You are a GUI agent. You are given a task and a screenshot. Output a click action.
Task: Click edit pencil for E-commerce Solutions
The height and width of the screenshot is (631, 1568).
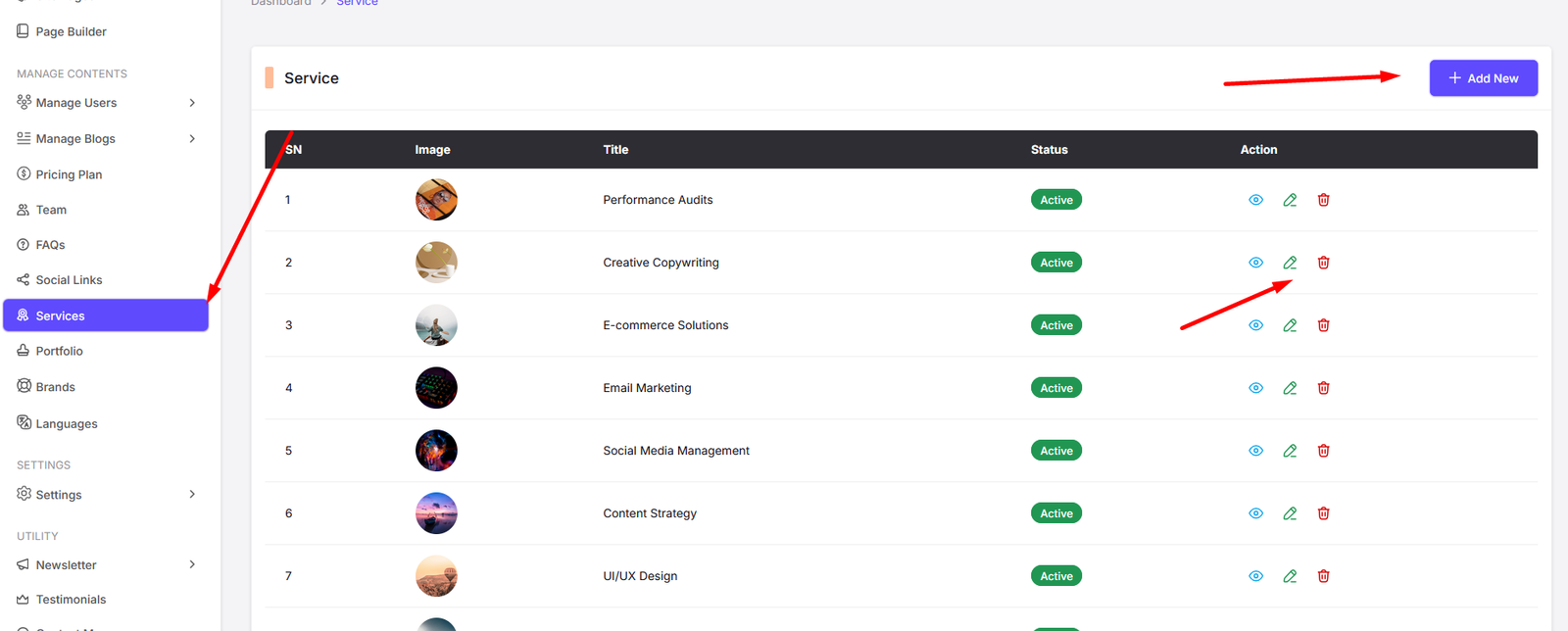[1290, 325]
